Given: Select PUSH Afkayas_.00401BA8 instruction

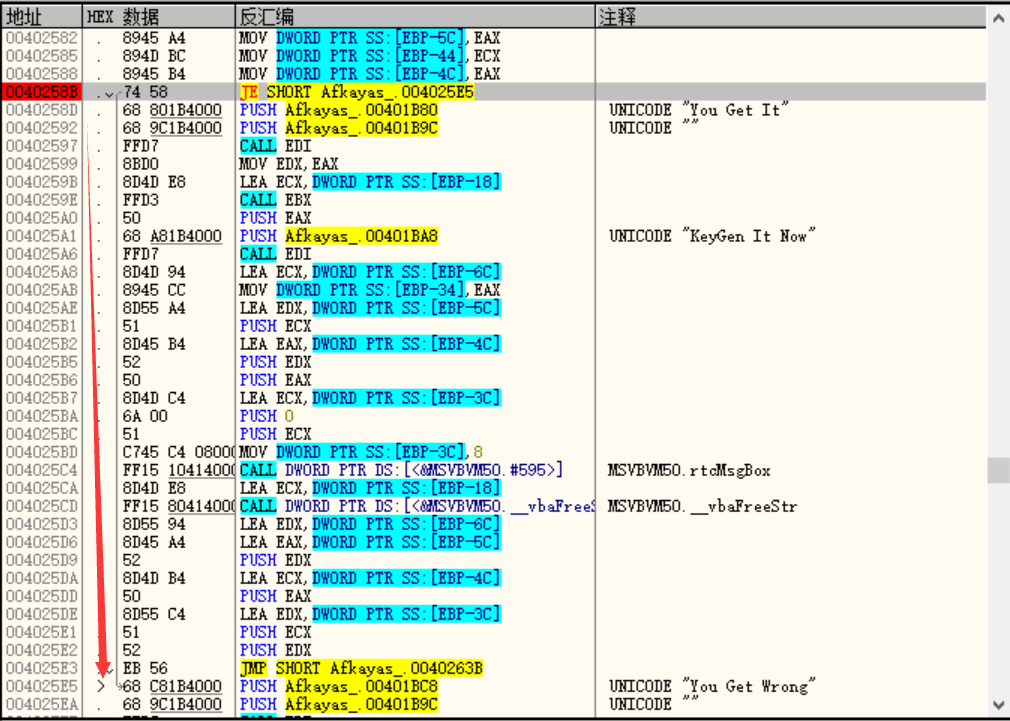Looking at the screenshot, I should 339,236.
